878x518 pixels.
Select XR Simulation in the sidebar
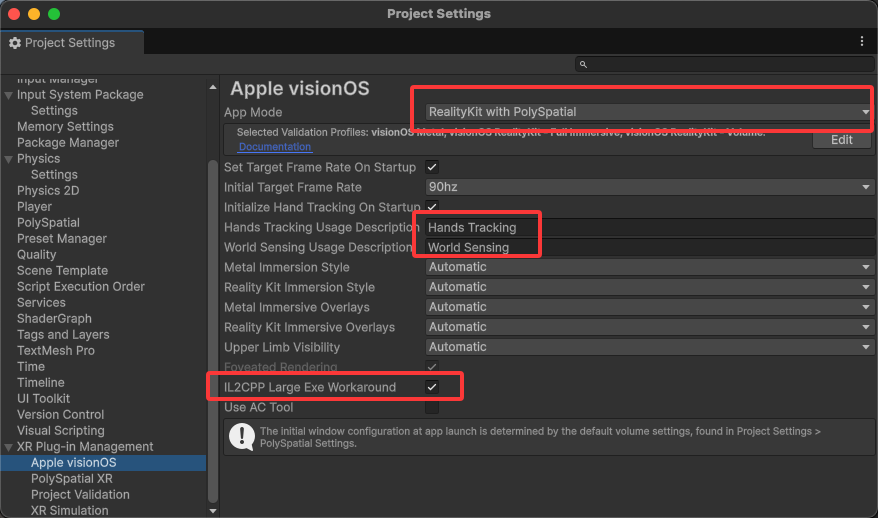point(69,511)
